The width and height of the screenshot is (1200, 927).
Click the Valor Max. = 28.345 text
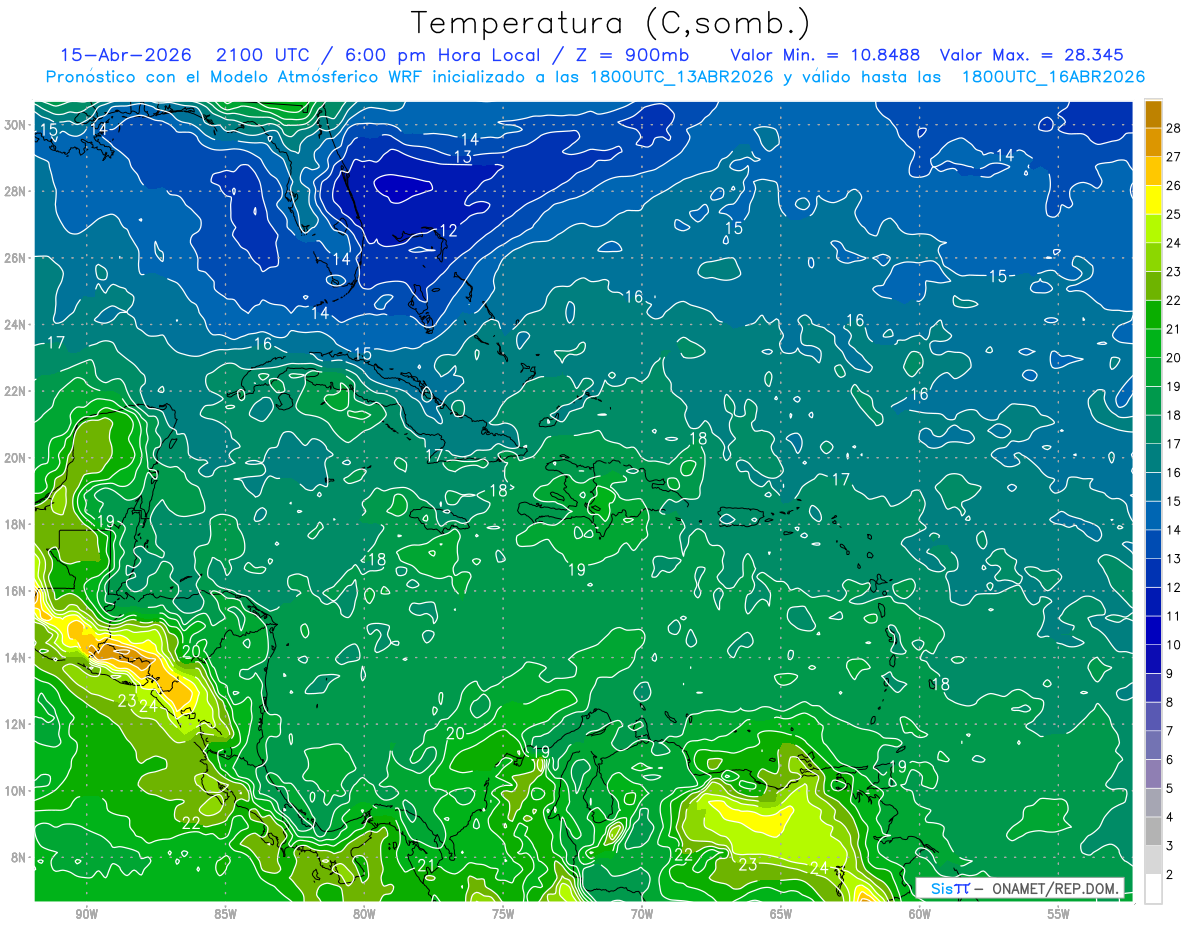tap(1032, 55)
